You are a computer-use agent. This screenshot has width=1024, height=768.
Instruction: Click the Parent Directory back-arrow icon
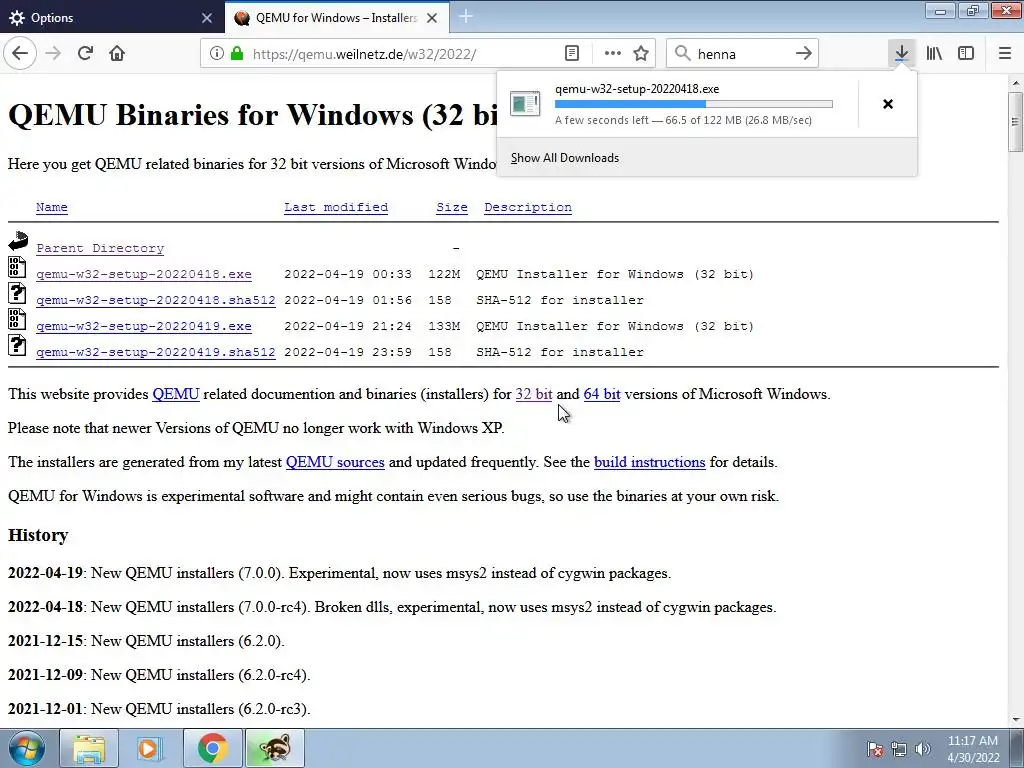[18, 241]
